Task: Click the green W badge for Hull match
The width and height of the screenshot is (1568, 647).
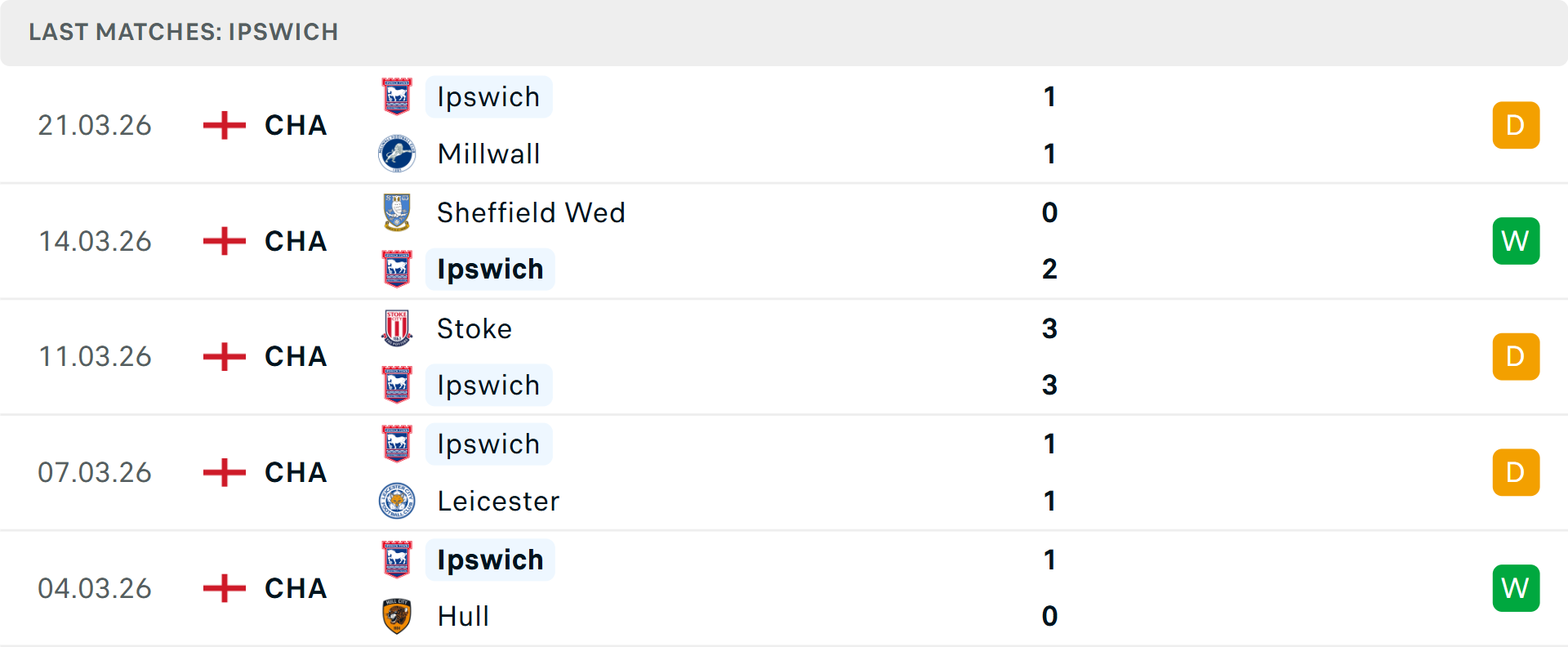Action: [1516, 587]
